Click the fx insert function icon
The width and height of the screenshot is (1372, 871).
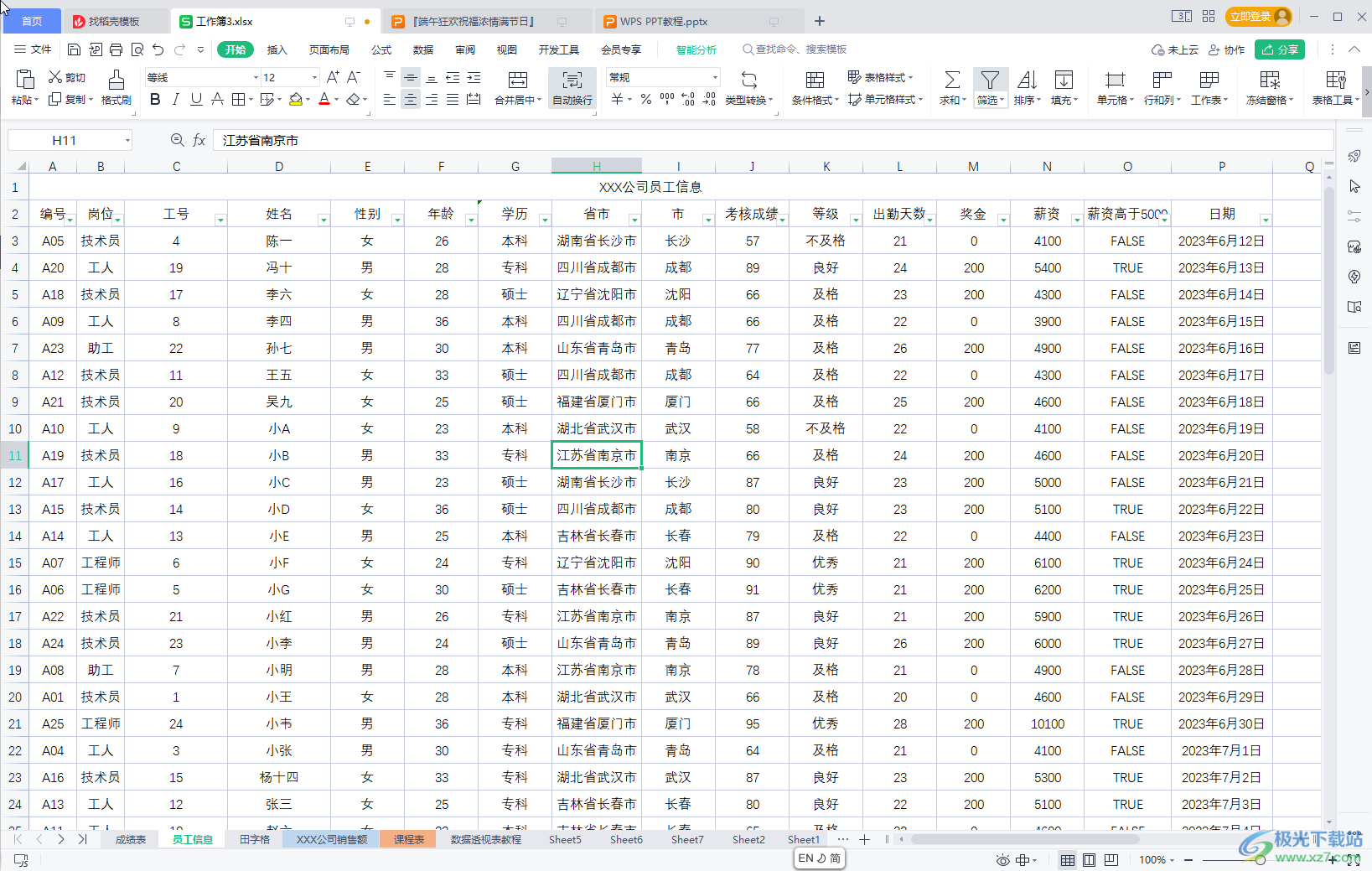point(199,140)
